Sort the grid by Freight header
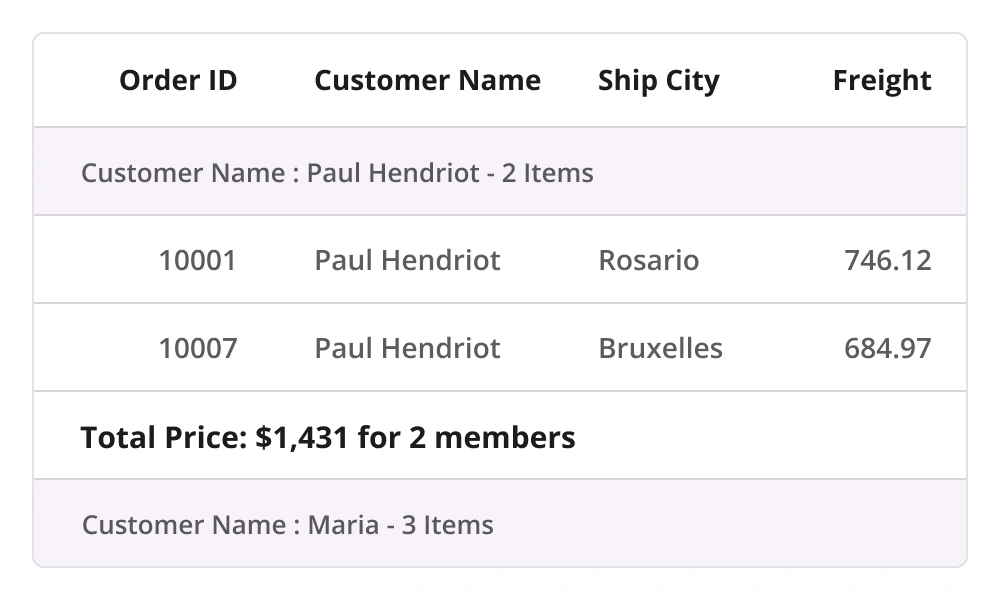 tap(881, 81)
